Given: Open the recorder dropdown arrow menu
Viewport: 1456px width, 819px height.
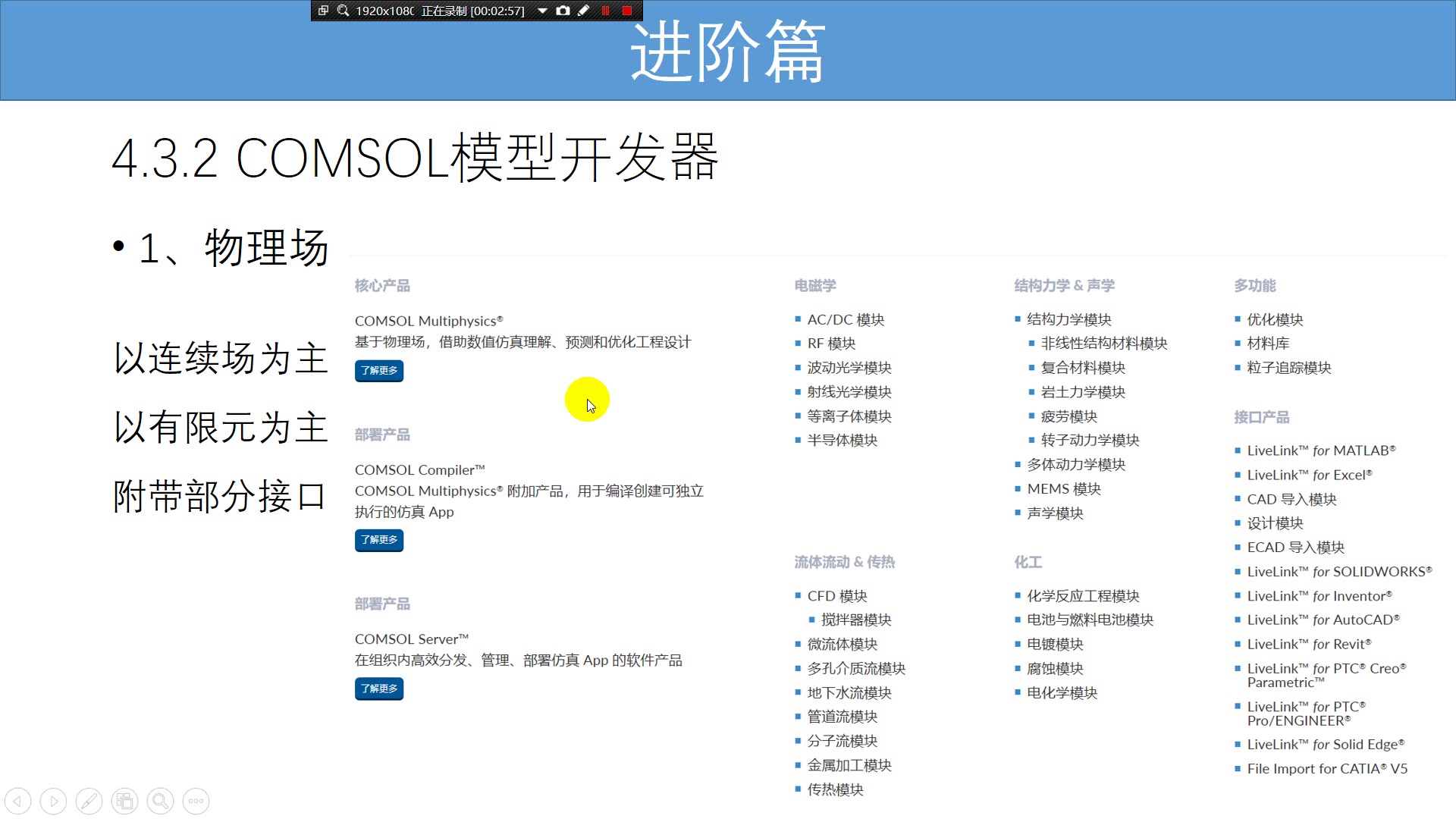Looking at the screenshot, I should (542, 11).
